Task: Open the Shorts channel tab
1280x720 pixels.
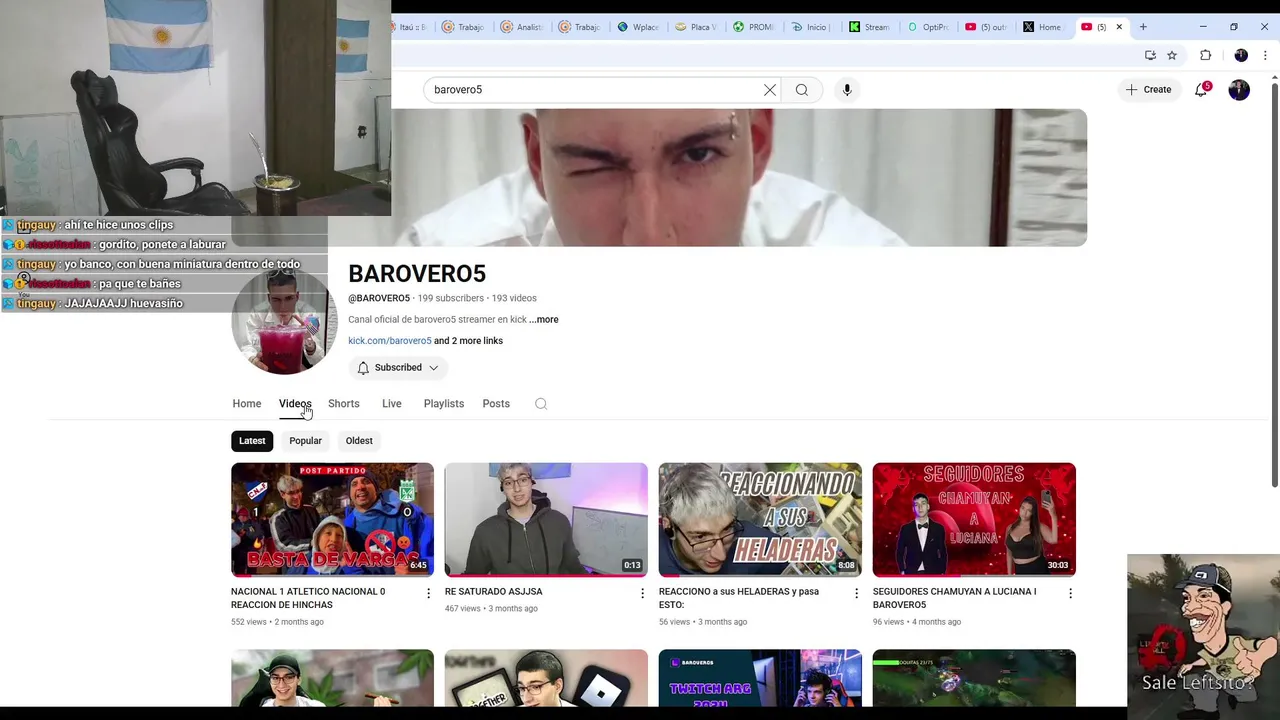Action: pos(344,404)
